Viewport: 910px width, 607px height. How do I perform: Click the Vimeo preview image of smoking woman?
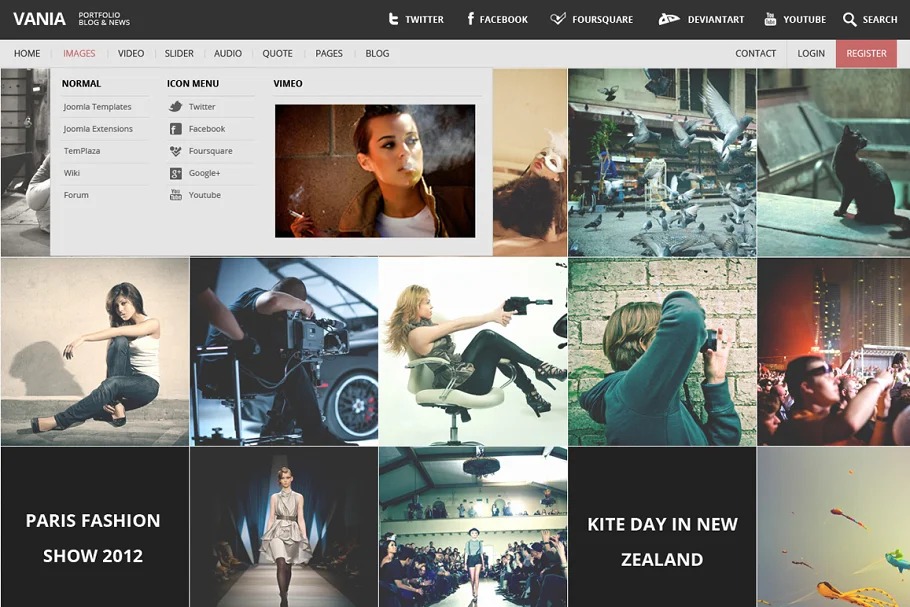point(375,171)
